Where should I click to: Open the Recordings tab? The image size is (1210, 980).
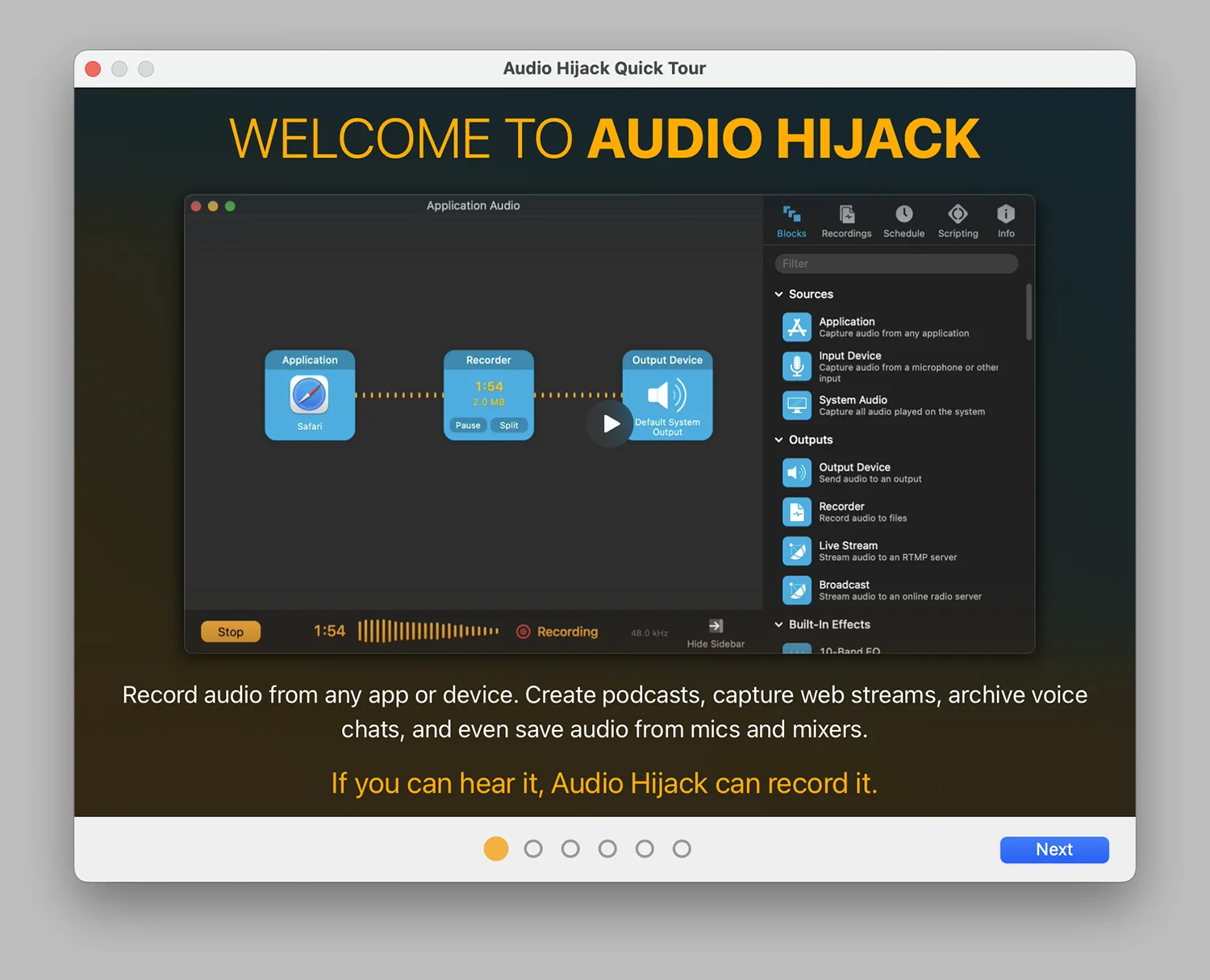pos(846,222)
